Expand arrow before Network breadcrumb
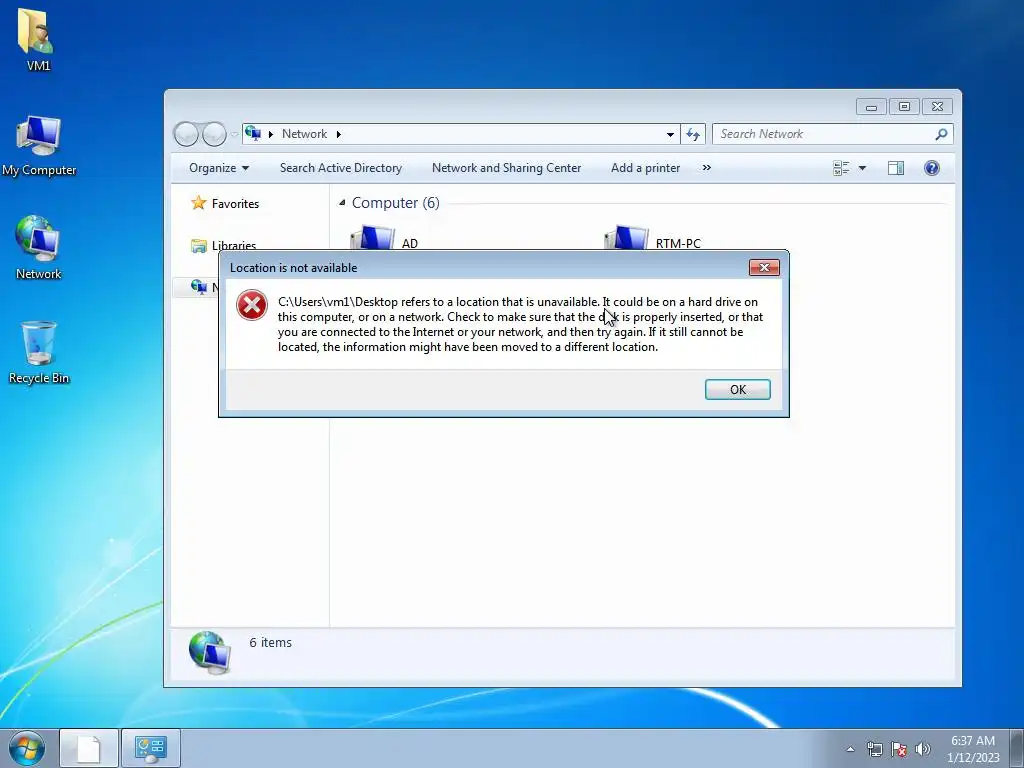The height and width of the screenshot is (768, 1024). point(270,134)
